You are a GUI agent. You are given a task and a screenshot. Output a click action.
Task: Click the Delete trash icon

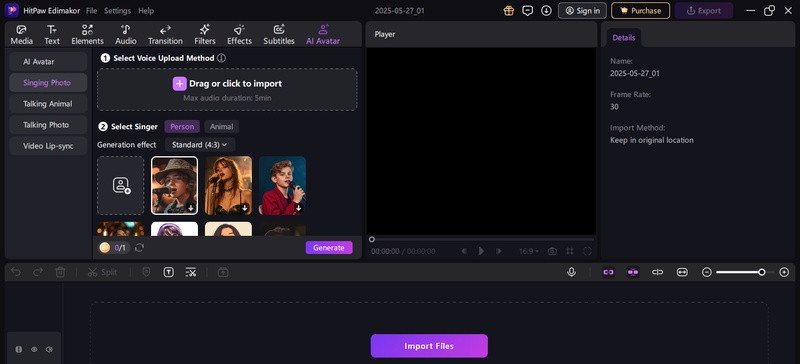pos(60,272)
